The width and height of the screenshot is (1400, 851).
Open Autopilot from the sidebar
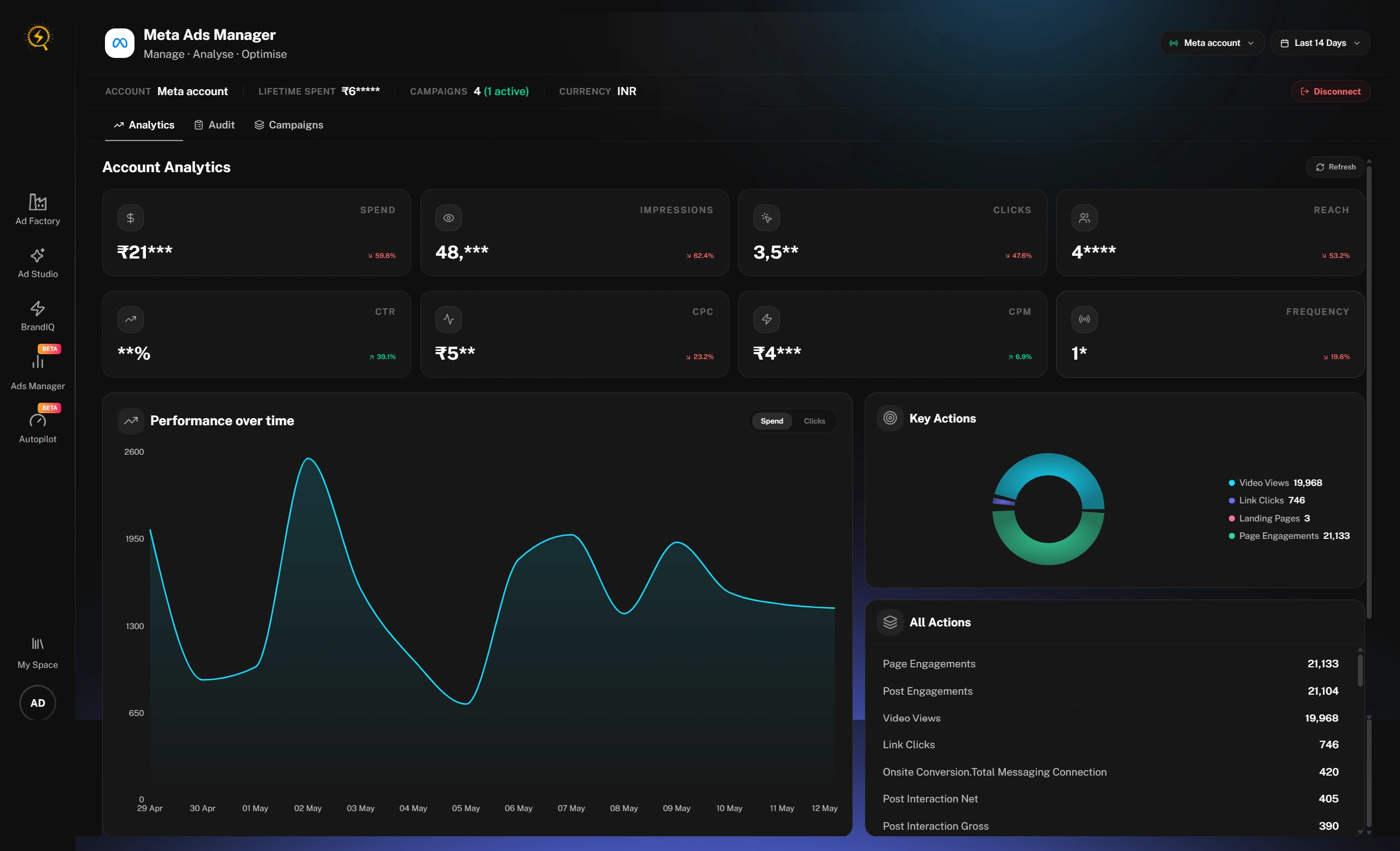click(38, 425)
